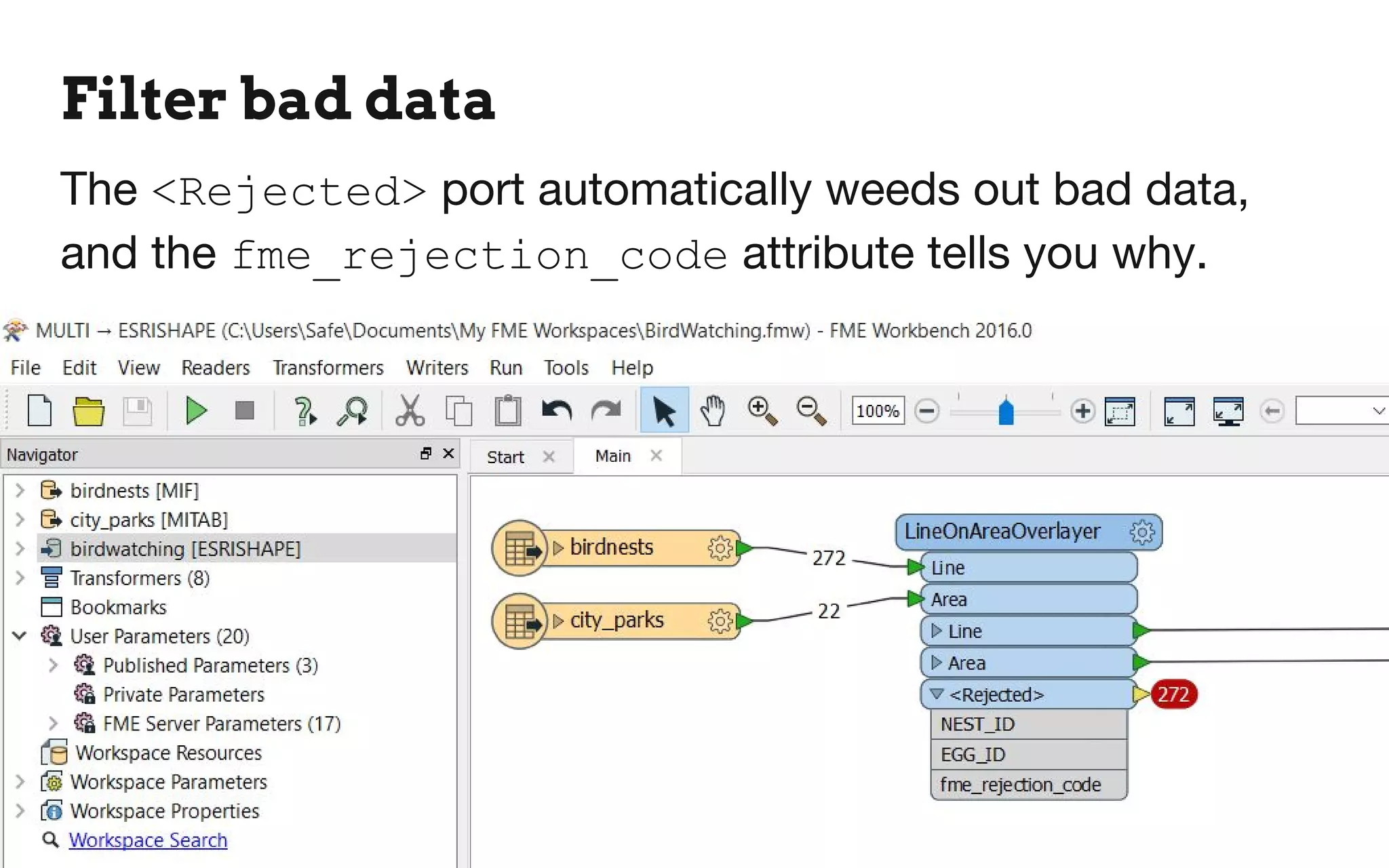Open the Tools menu

(x=566, y=368)
